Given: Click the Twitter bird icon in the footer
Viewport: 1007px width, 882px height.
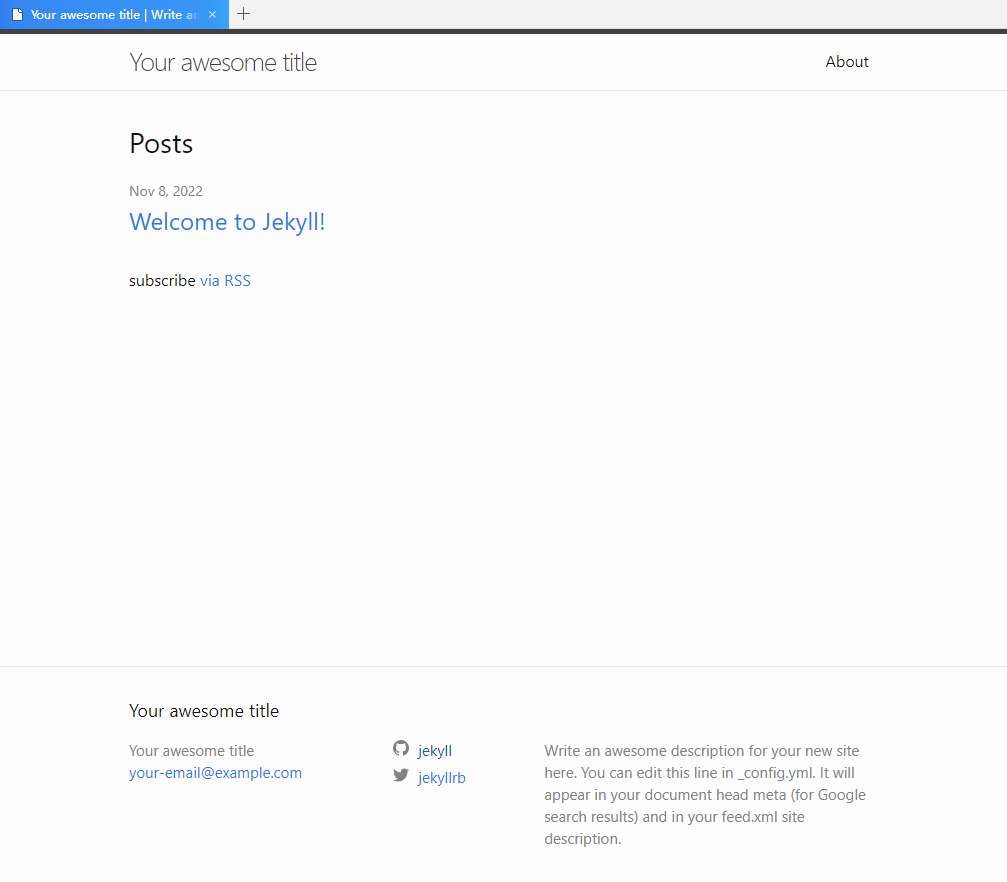Looking at the screenshot, I should pyautogui.click(x=400, y=775).
